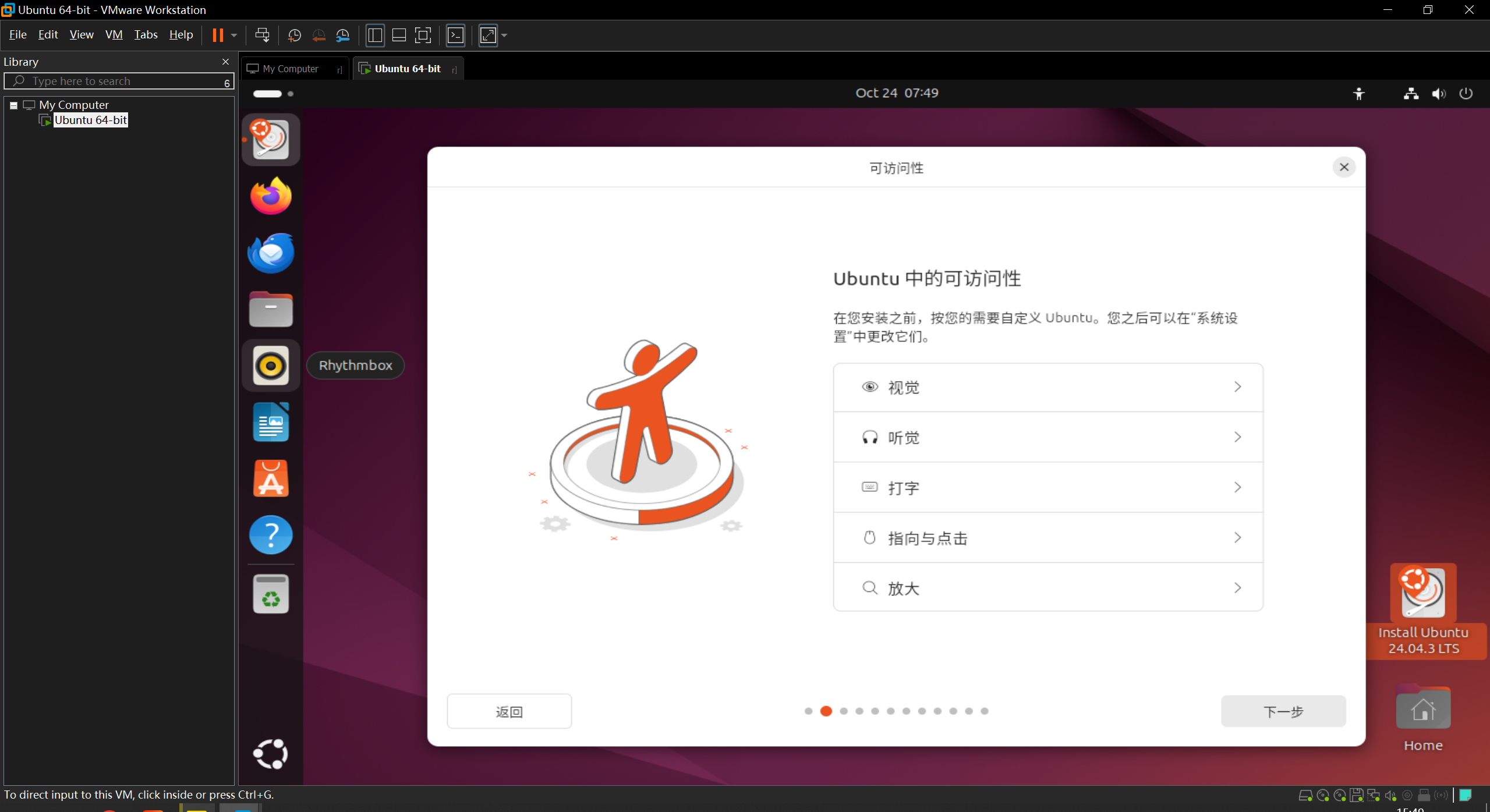This screenshot has width=1490, height=812.
Task: Open the volume indicator in the Ubuntu panel
Action: click(x=1438, y=94)
